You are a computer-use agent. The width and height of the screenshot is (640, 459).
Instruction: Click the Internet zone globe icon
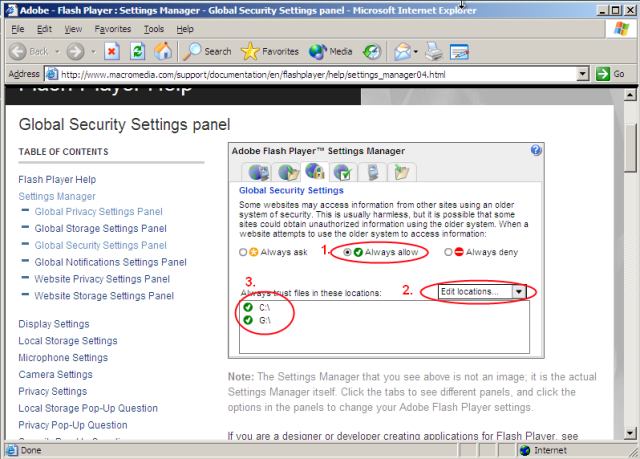tap(524, 450)
